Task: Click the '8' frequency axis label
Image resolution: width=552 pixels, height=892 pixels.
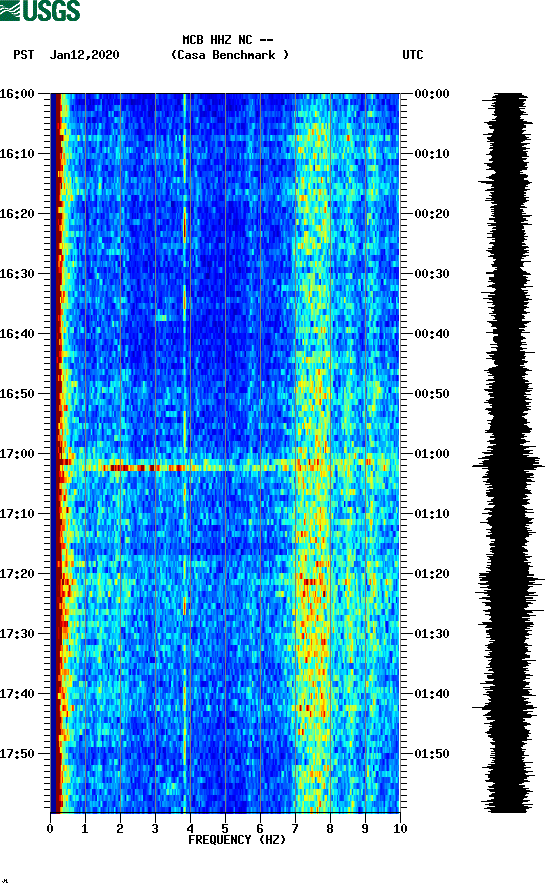Action: coord(330,828)
